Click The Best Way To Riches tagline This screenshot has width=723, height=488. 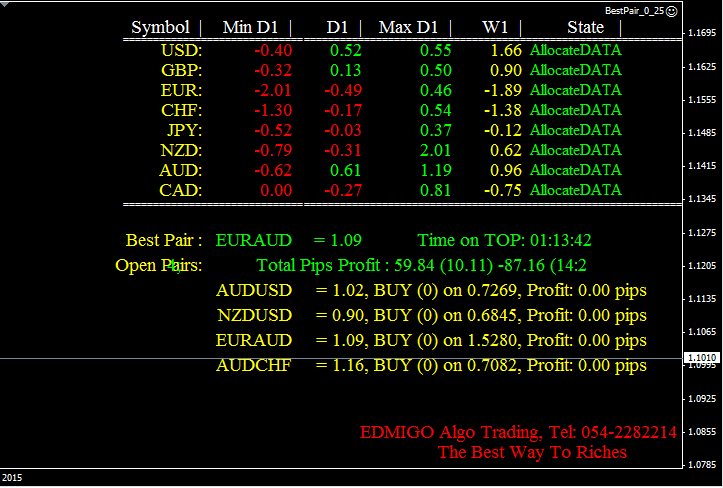point(532,452)
